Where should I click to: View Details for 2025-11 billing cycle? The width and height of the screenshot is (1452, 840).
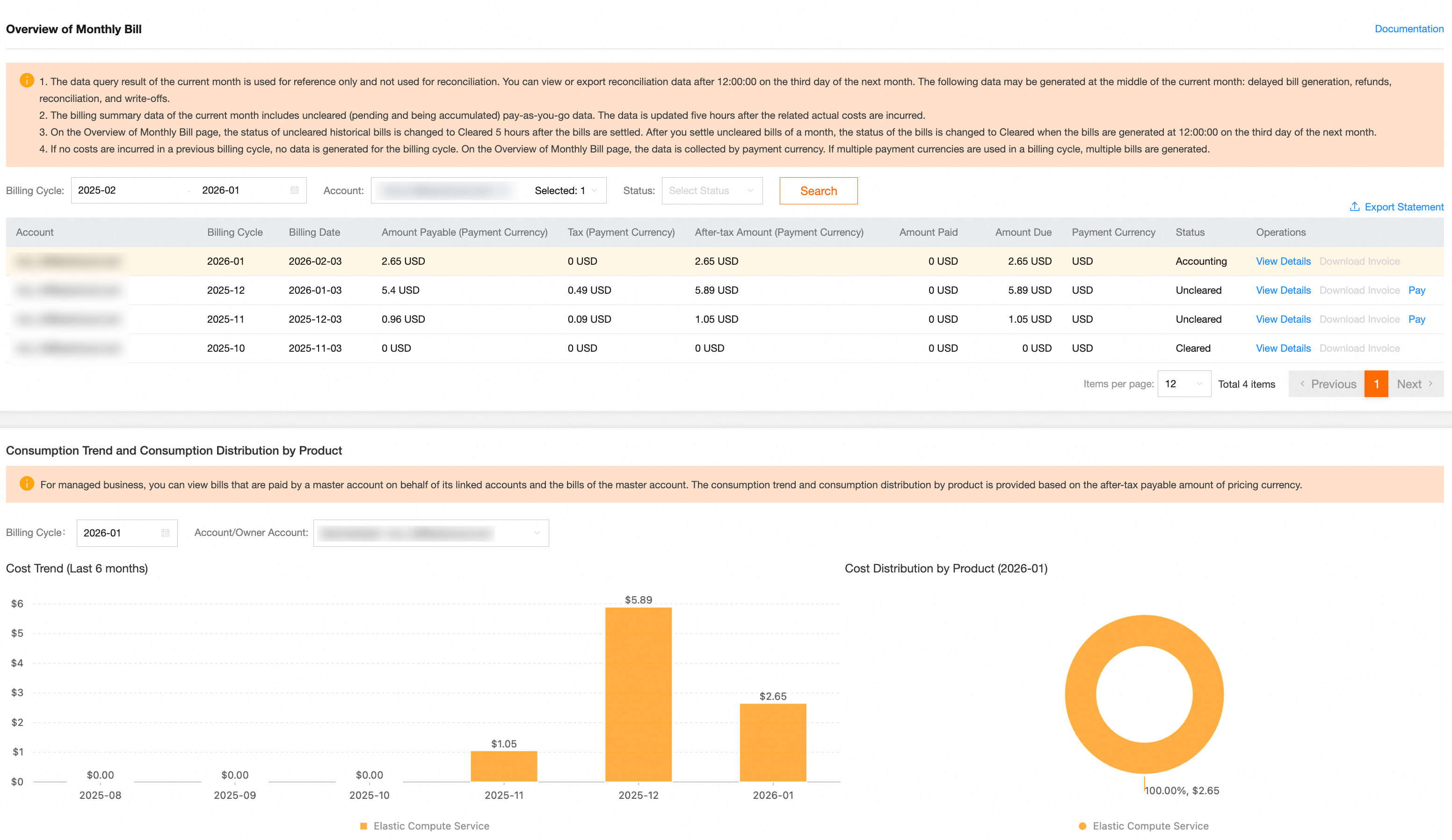1283,319
